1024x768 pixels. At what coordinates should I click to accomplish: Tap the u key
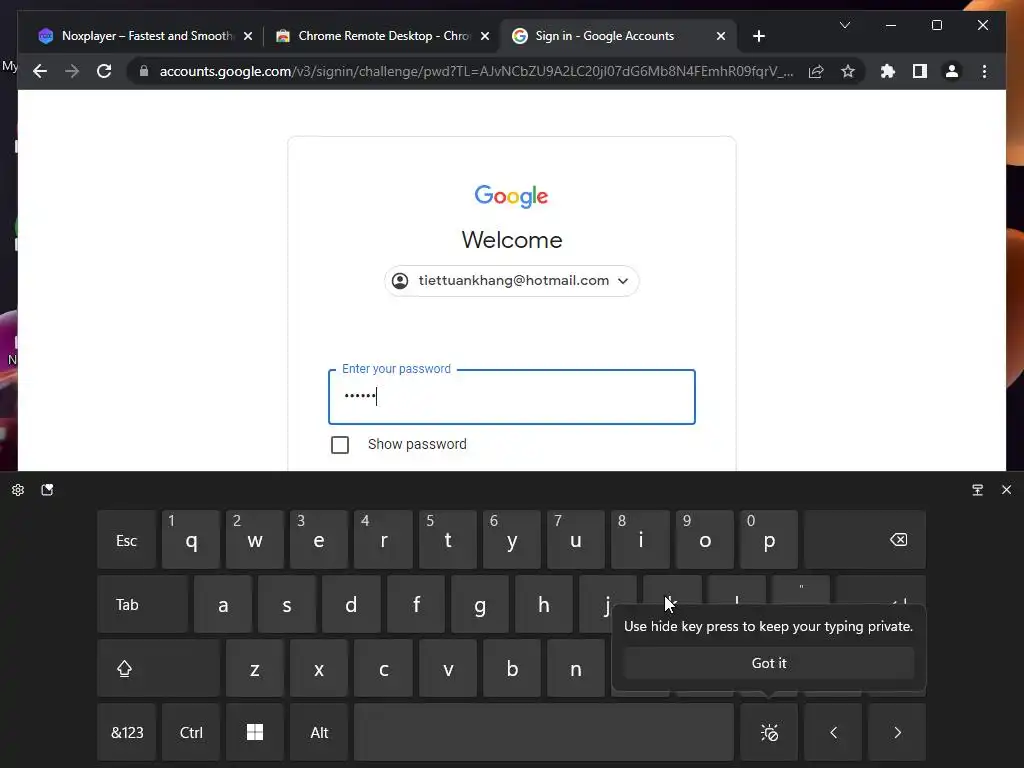[x=575, y=540]
